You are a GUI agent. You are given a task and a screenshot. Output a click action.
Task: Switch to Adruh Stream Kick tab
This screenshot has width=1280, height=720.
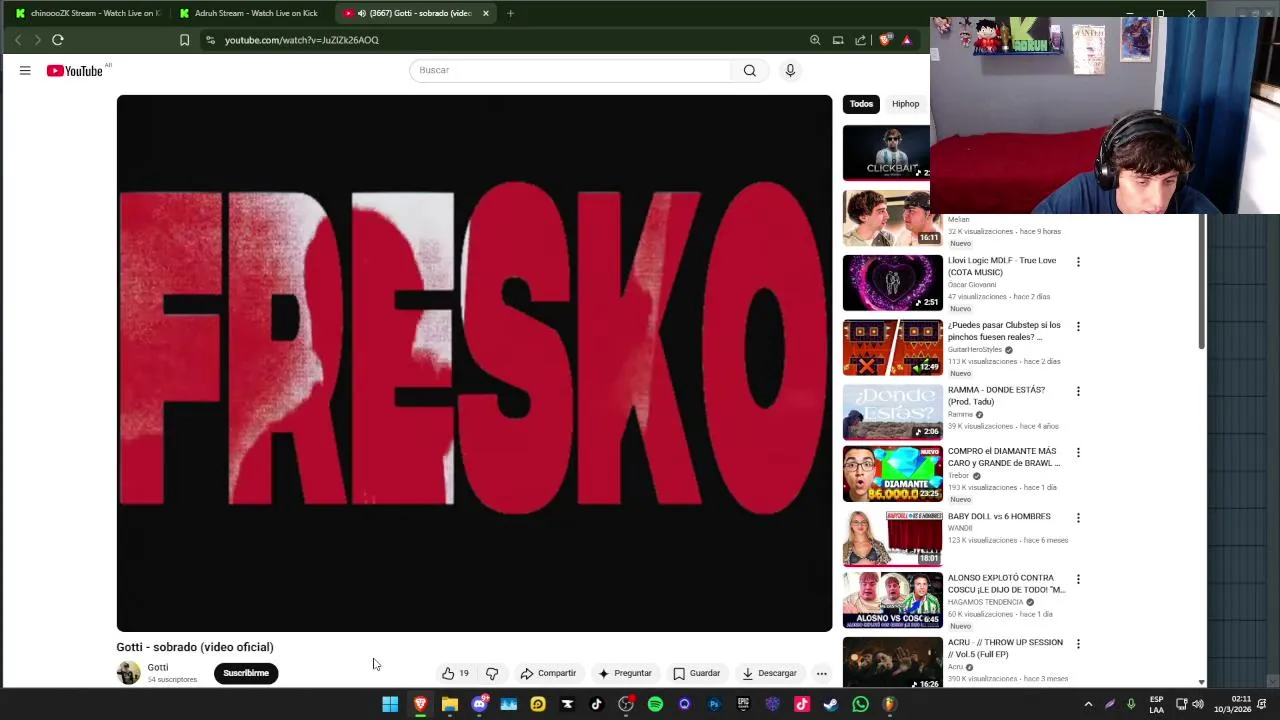pos(250,13)
